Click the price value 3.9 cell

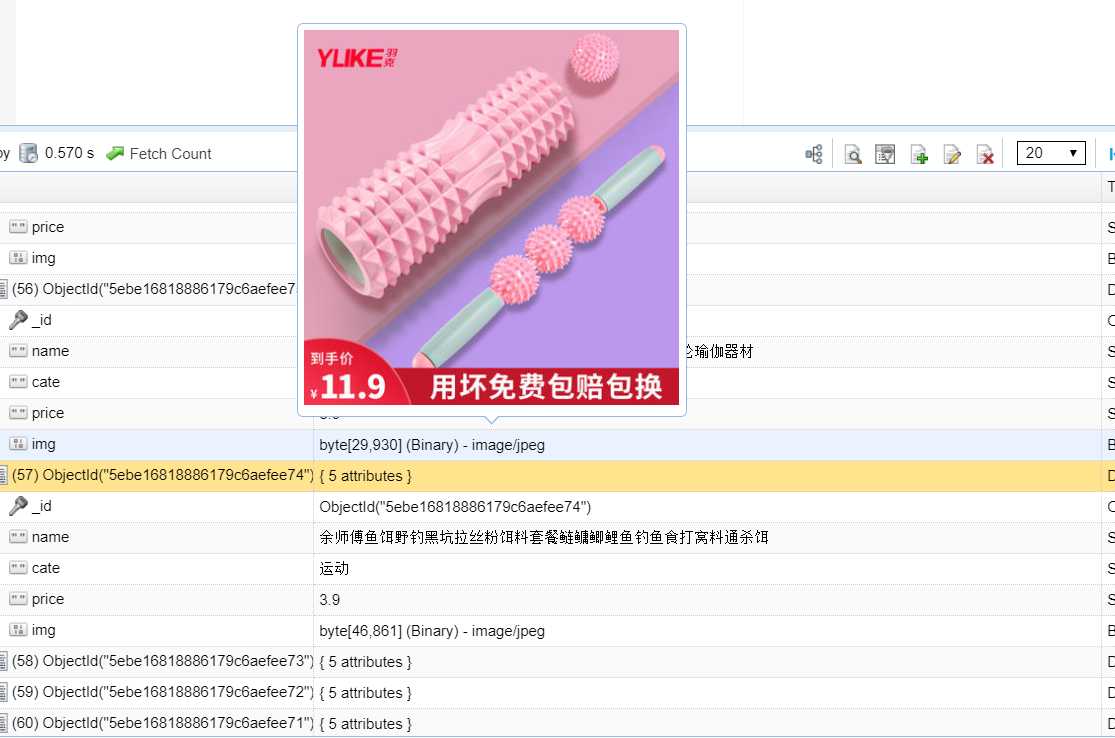tap(330, 599)
